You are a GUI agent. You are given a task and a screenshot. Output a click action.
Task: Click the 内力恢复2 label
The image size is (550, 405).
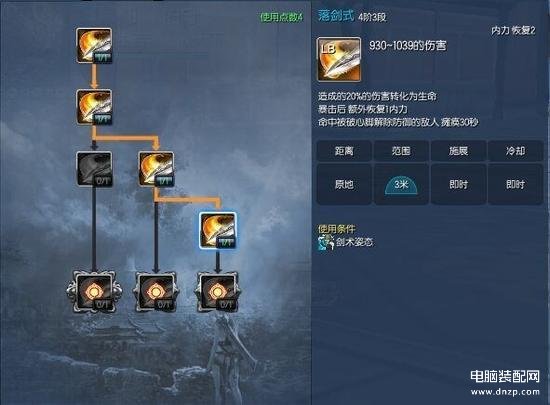tap(513, 31)
